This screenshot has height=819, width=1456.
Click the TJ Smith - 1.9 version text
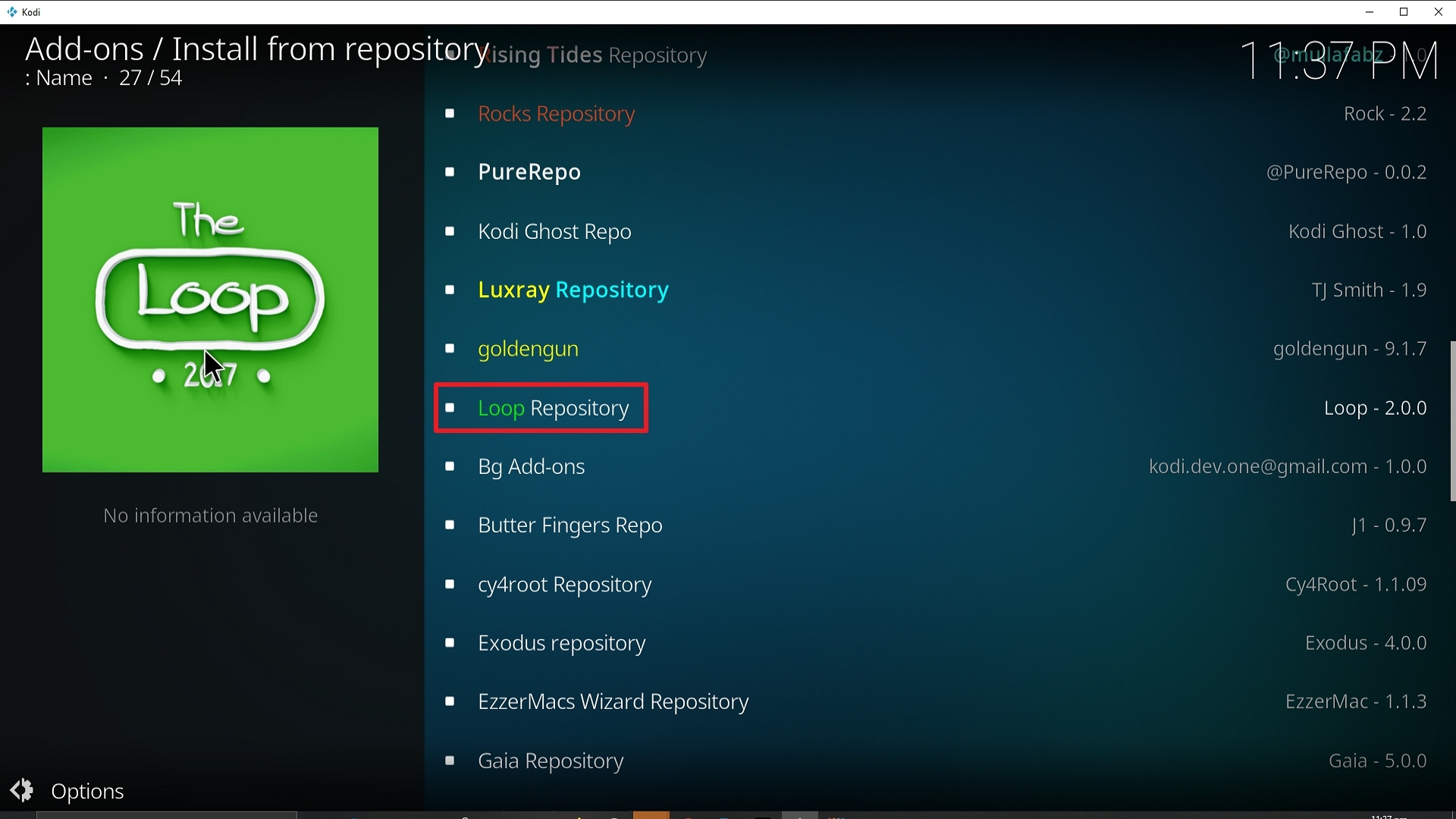pyautogui.click(x=1370, y=290)
